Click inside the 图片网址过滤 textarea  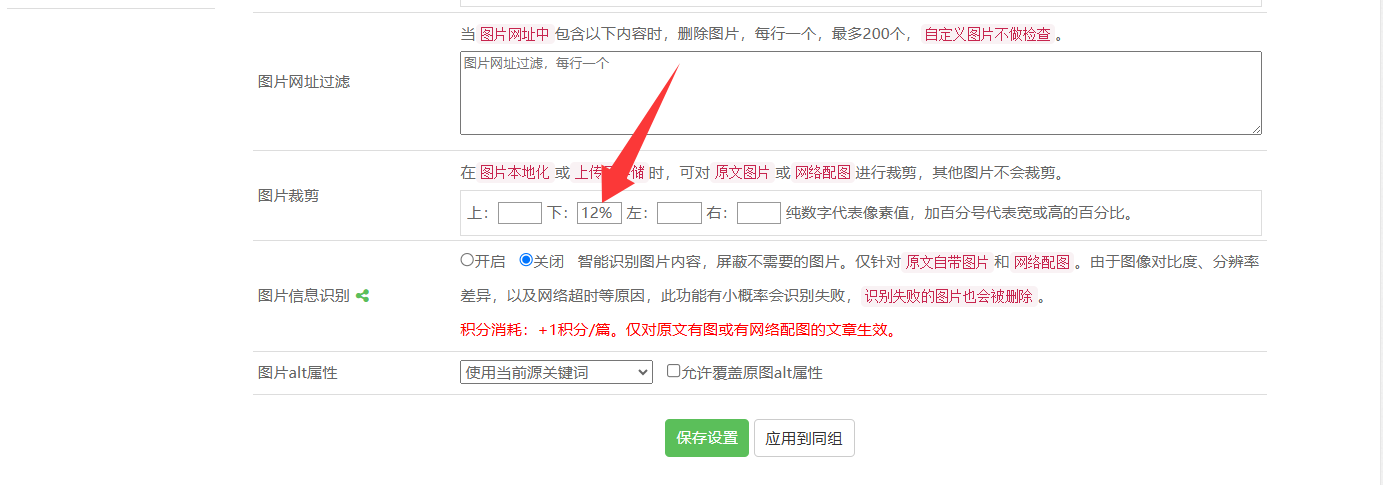point(861,93)
